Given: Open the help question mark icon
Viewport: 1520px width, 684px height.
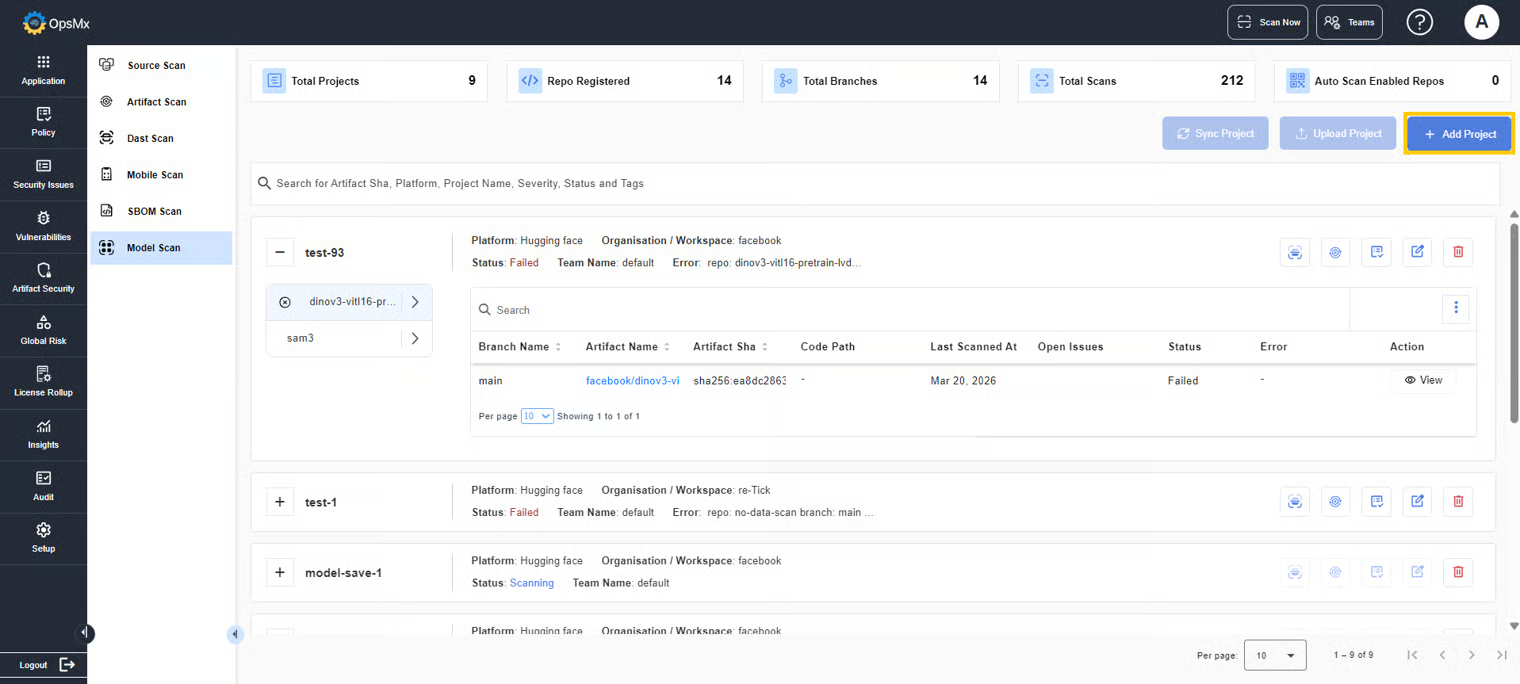Looking at the screenshot, I should click(1419, 22).
